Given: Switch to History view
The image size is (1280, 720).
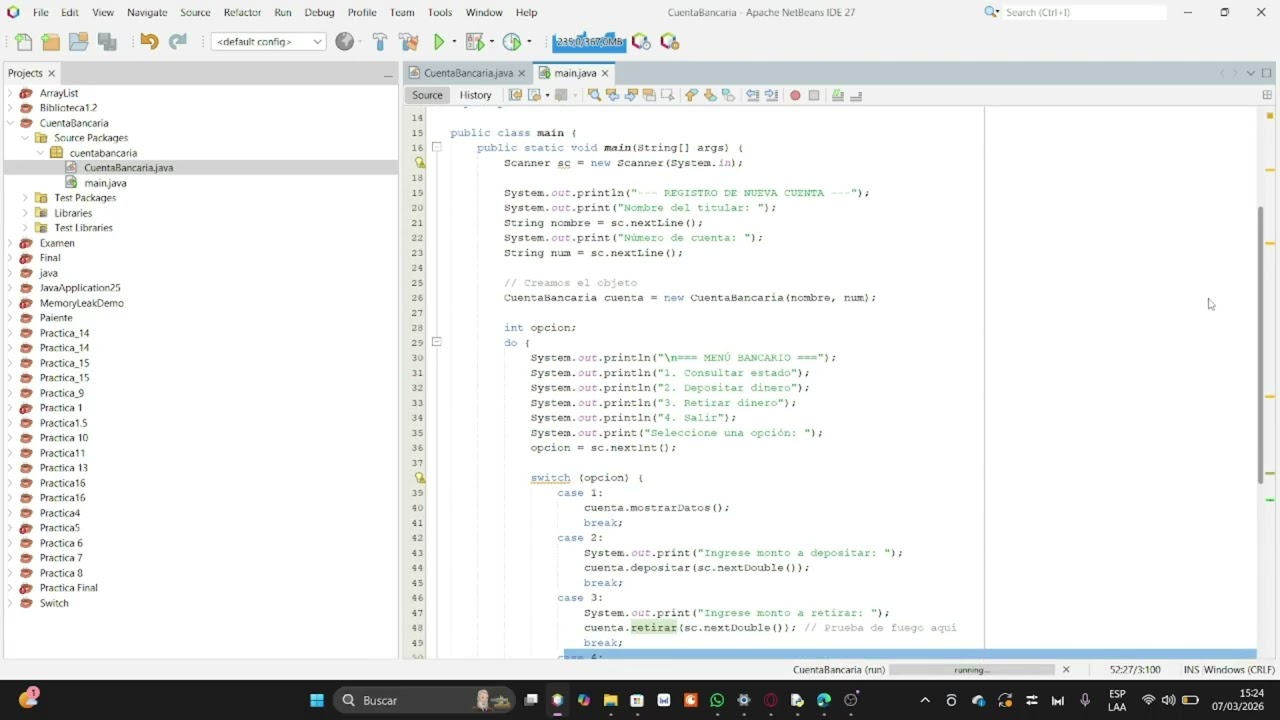Looking at the screenshot, I should 475,95.
